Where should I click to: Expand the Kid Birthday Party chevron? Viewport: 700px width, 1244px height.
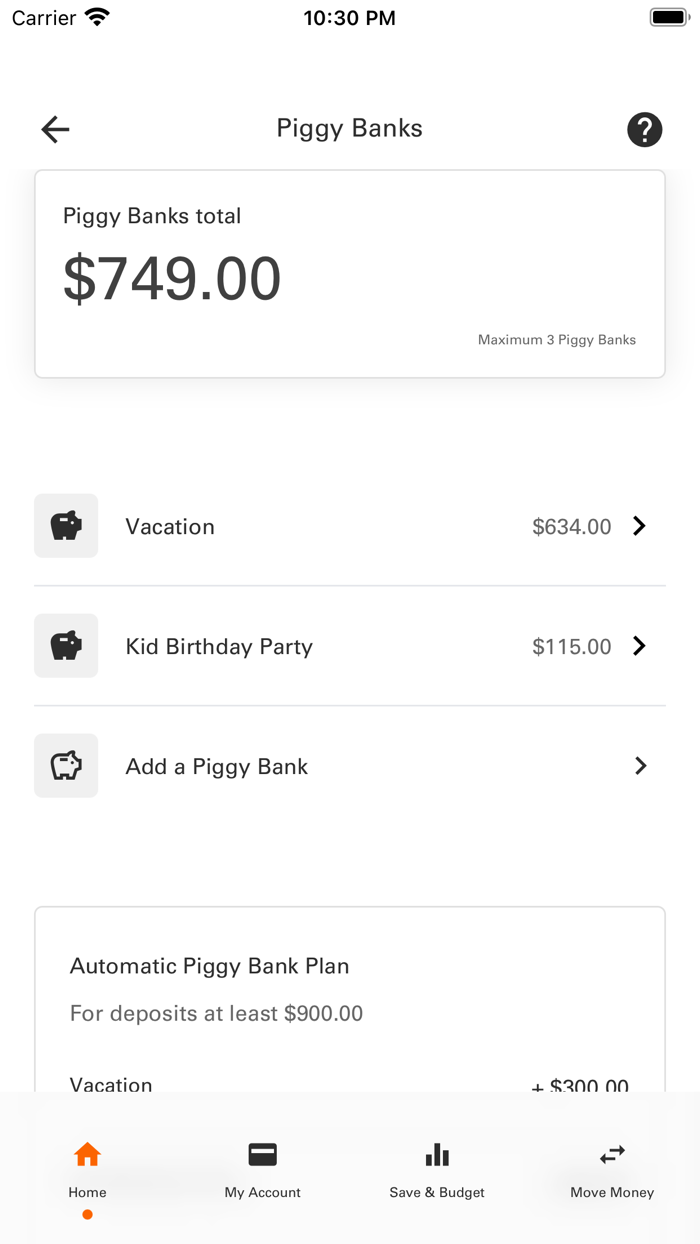click(x=639, y=645)
